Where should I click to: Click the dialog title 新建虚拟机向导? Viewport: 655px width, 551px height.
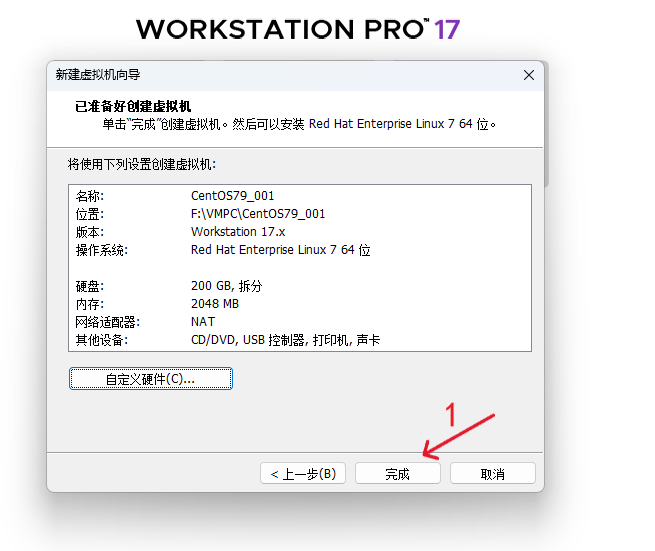point(98,75)
